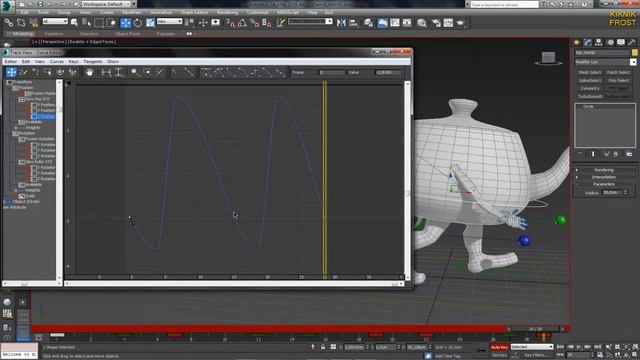Viewport: 640px width, 360px height.
Task: Click the Select and Link tool
Action: (9, 23)
